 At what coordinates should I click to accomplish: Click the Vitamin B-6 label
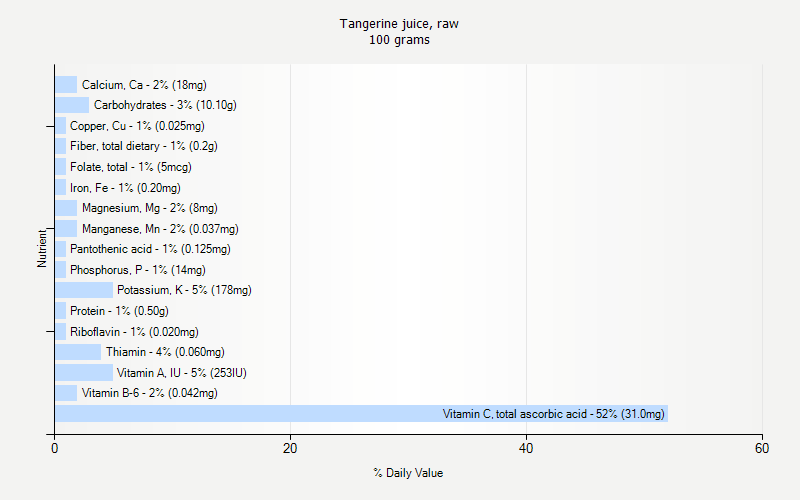[x=149, y=393]
